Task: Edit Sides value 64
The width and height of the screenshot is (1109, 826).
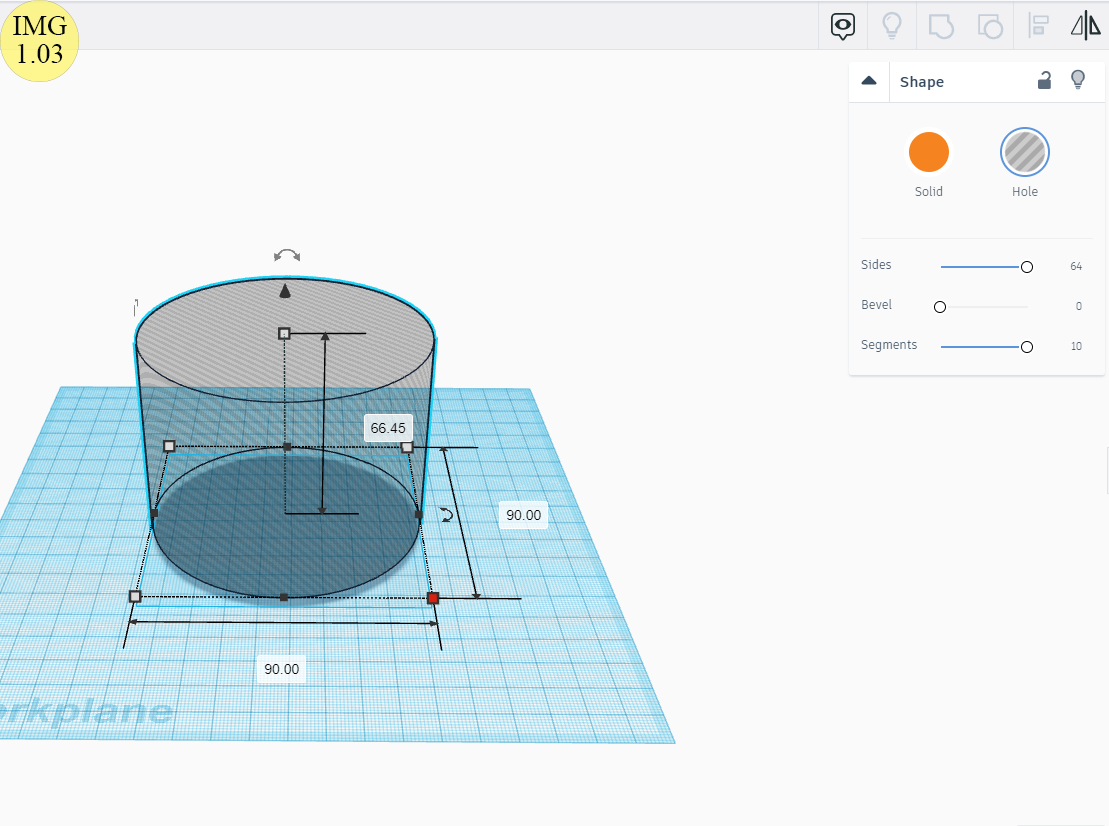Action: point(1075,267)
